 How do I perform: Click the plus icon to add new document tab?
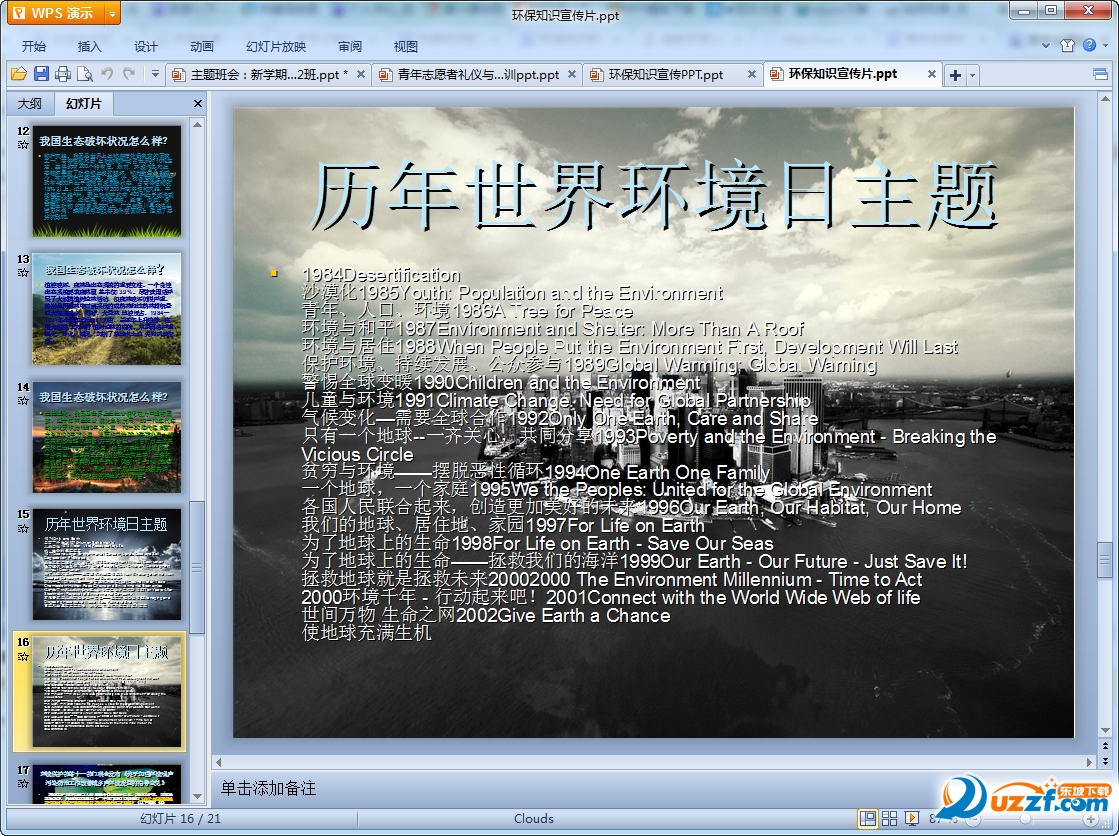(x=956, y=75)
